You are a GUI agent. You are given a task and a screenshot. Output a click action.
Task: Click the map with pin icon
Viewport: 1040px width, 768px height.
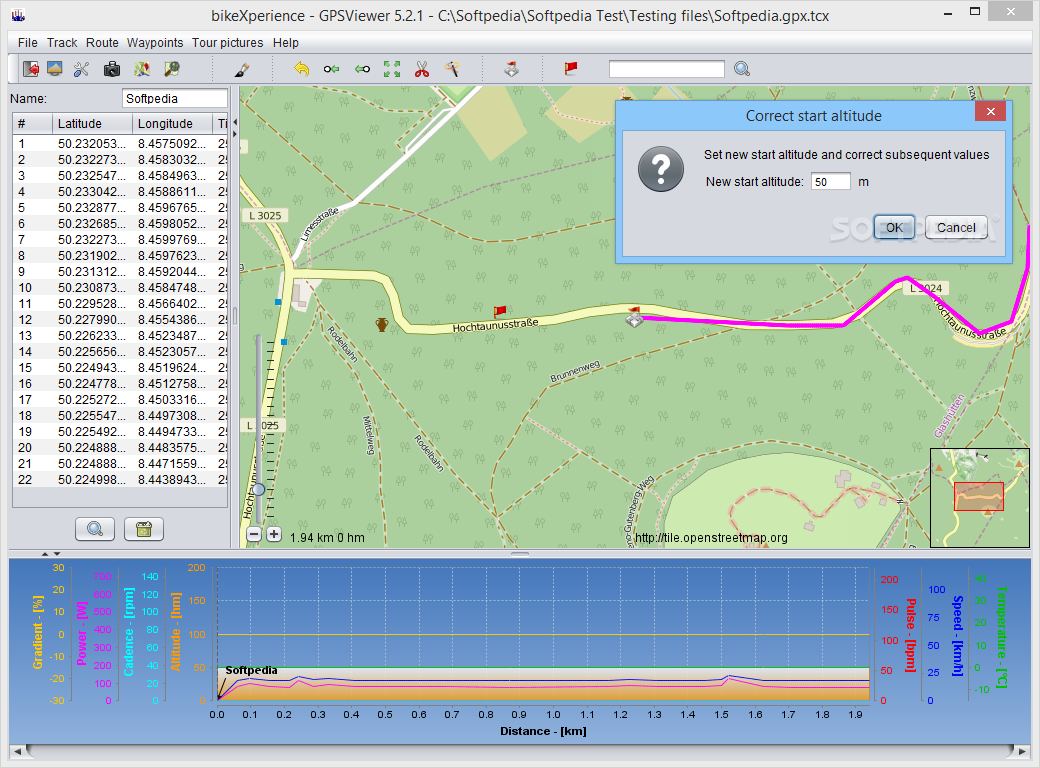142,69
